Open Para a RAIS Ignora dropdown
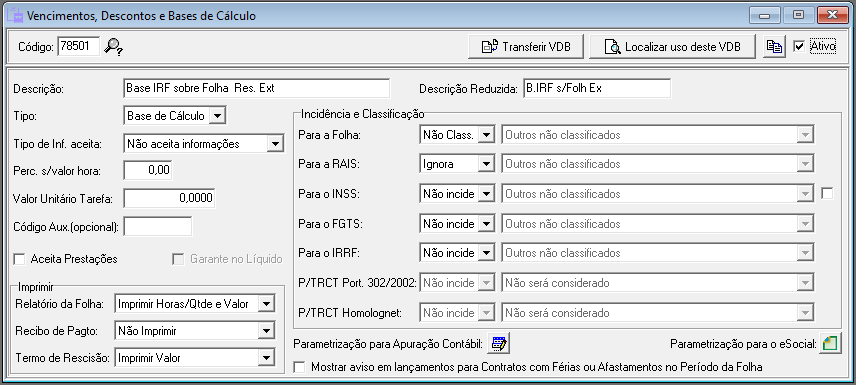The image size is (856, 385). tap(457, 163)
